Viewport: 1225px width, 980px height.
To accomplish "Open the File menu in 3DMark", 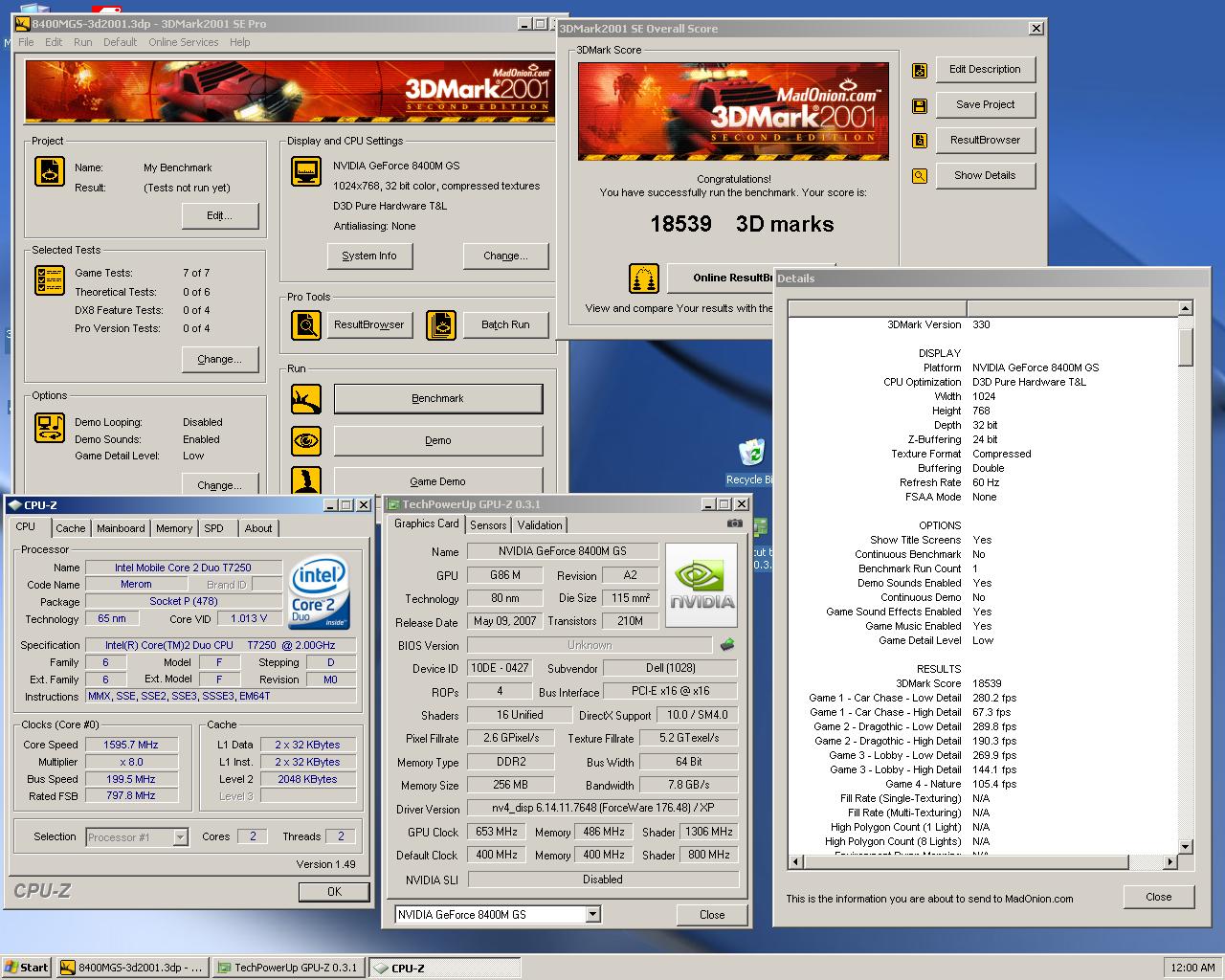I will coord(26,42).
